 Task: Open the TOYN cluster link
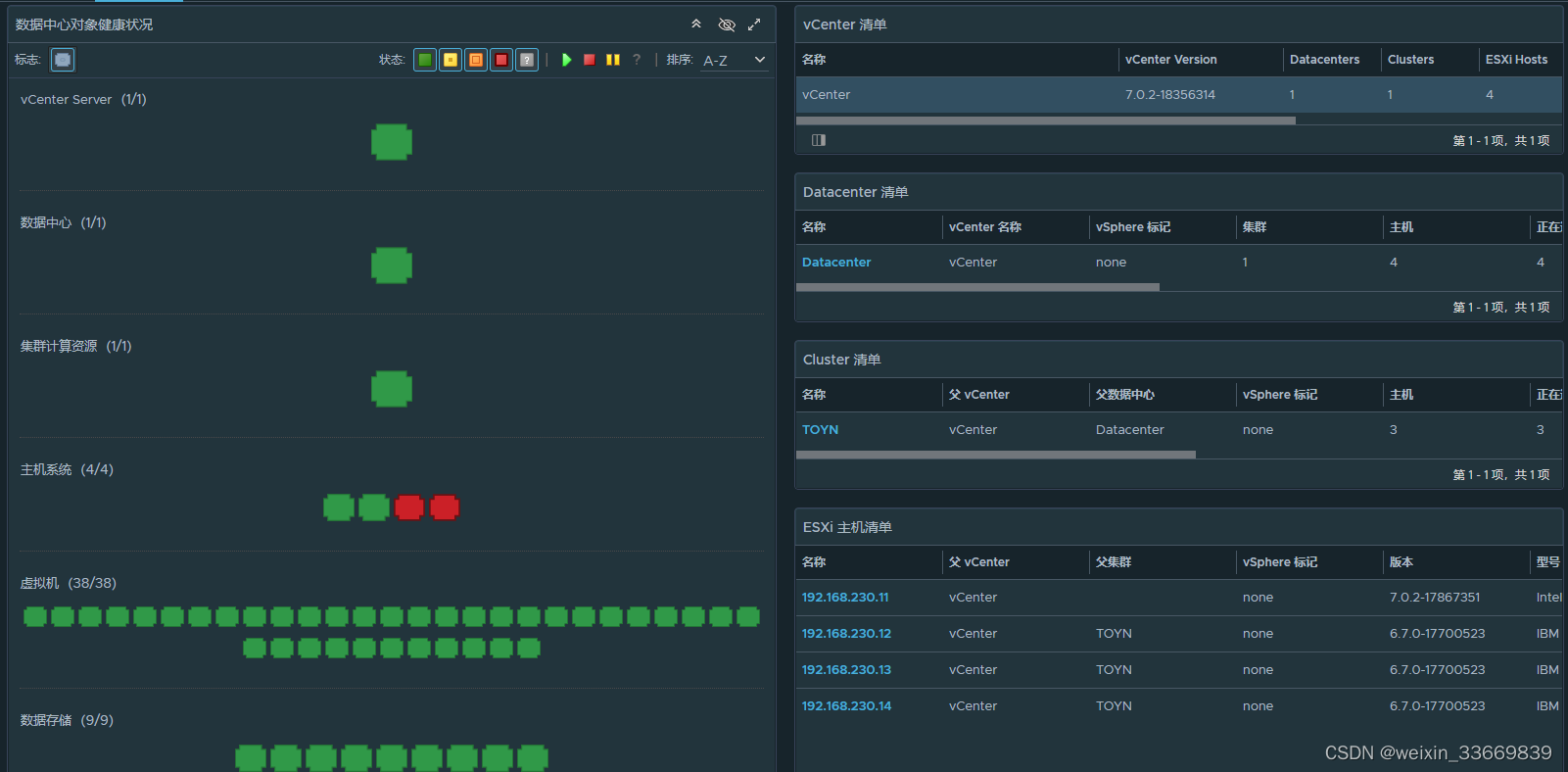(821, 430)
